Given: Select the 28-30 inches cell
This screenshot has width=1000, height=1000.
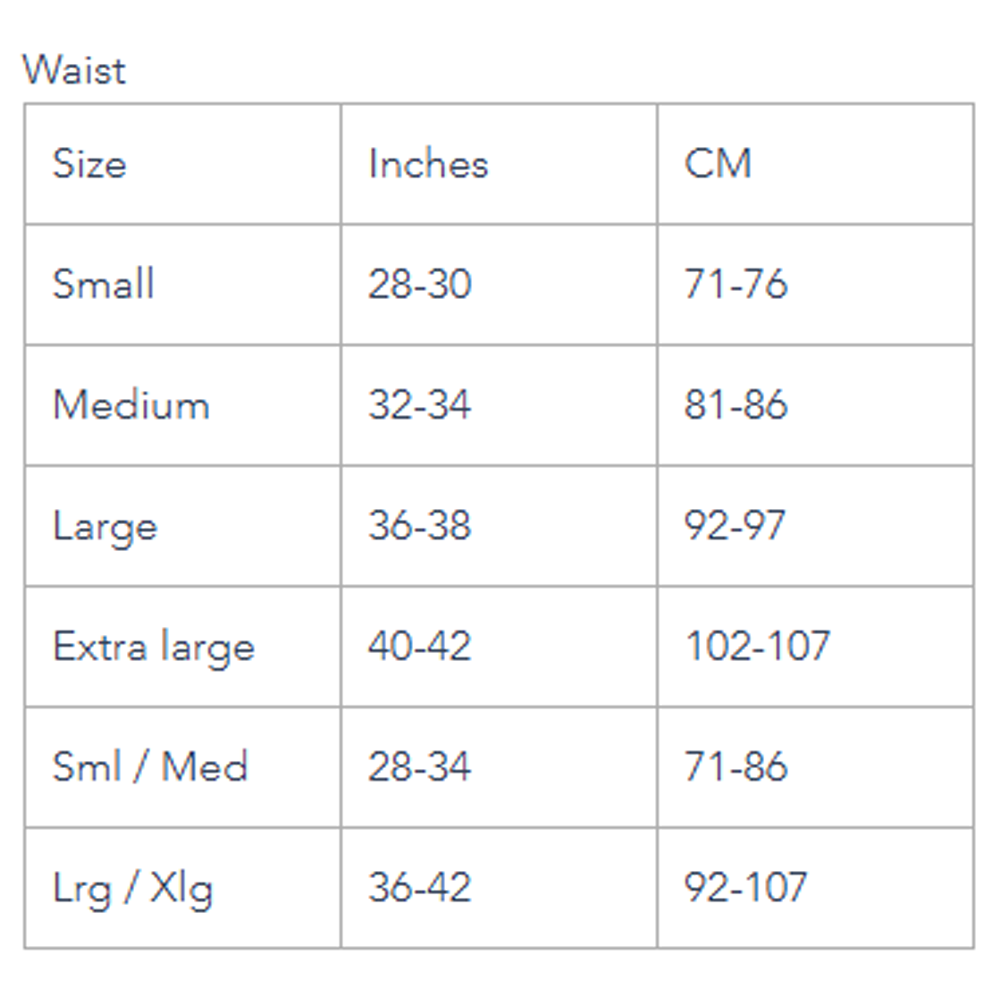Looking at the screenshot, I should tap(419, 285).
